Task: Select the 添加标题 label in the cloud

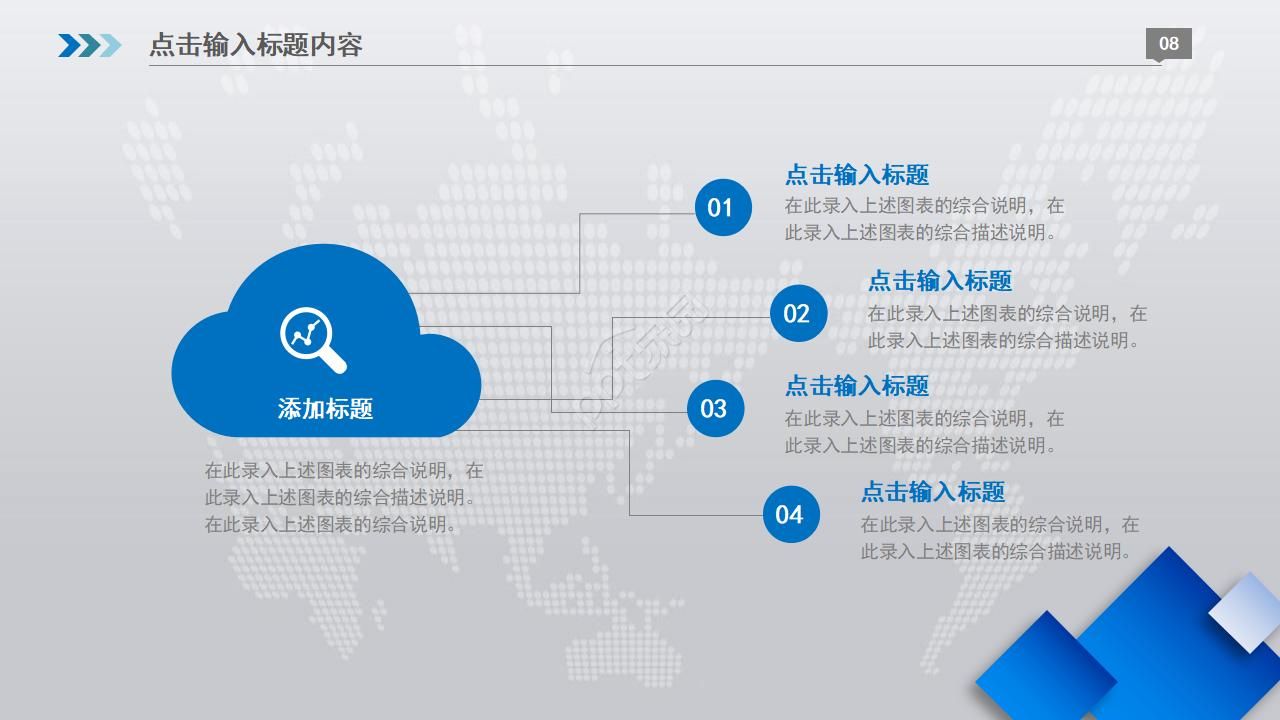Action: click(x=325, y=409)
